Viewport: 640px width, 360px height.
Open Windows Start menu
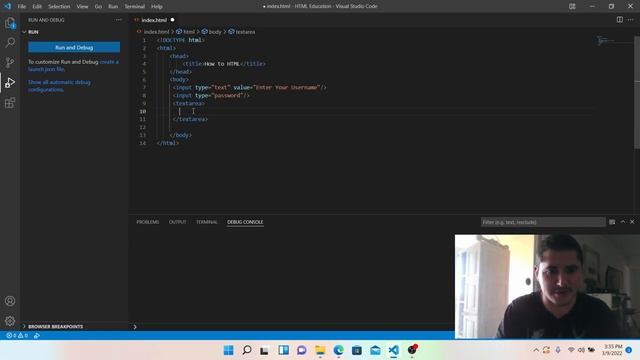(x=229, y=350)
